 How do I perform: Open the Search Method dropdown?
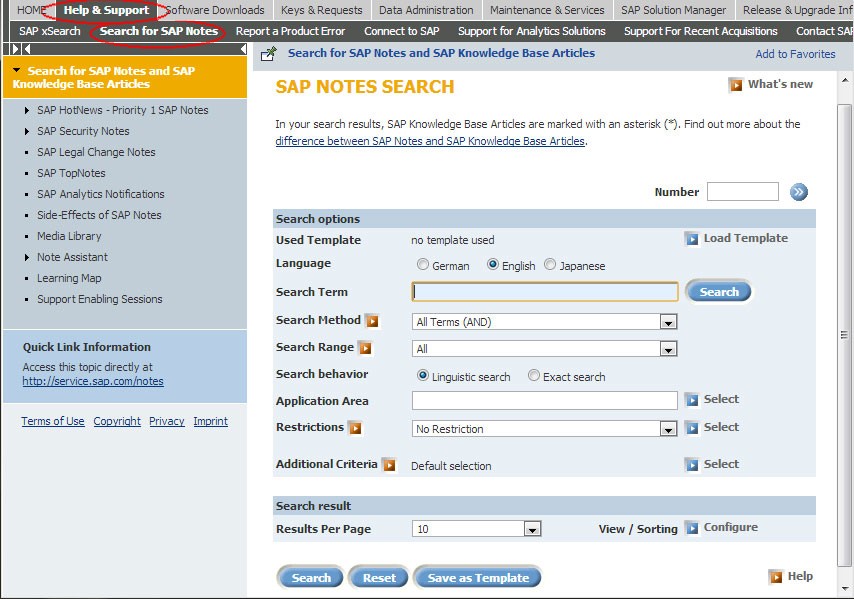tap(668, 322)
